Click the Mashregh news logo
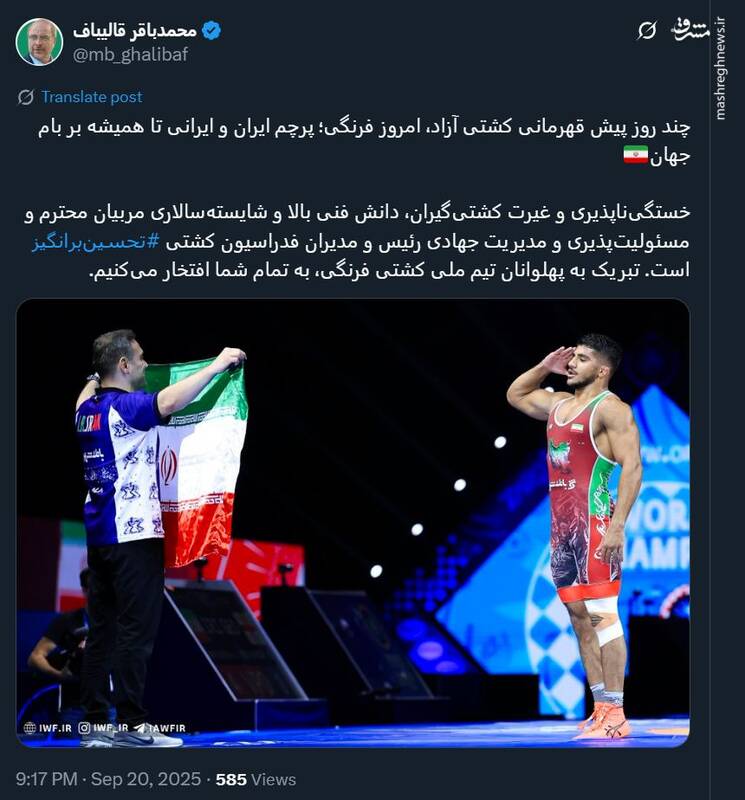Screen dimensions: 745x800 point(689,30)
